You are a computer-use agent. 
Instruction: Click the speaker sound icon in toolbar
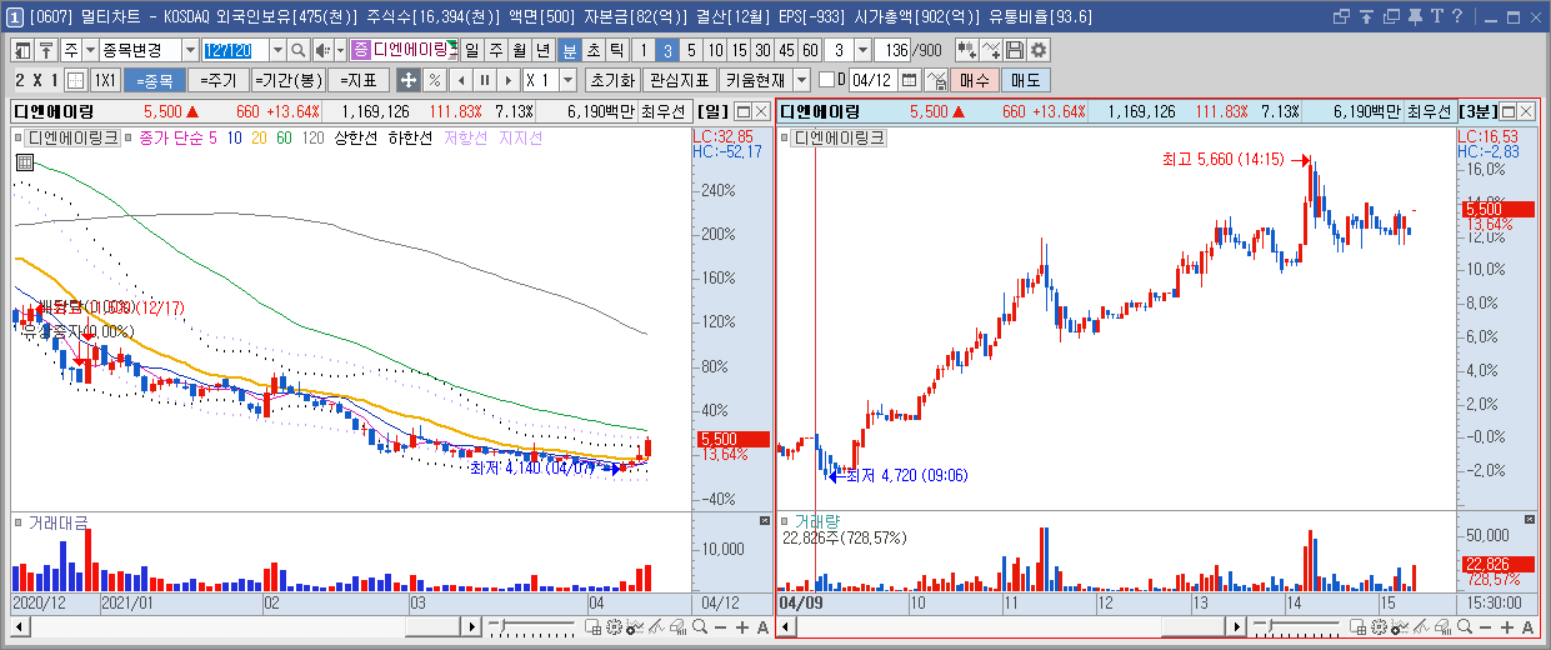[322, 50]
